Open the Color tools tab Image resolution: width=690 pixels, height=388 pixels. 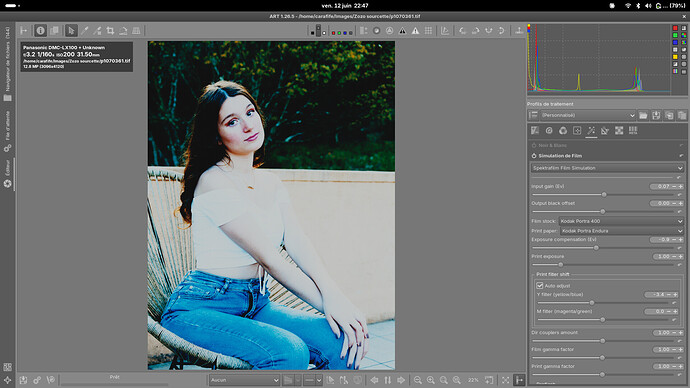click(563, 130)
